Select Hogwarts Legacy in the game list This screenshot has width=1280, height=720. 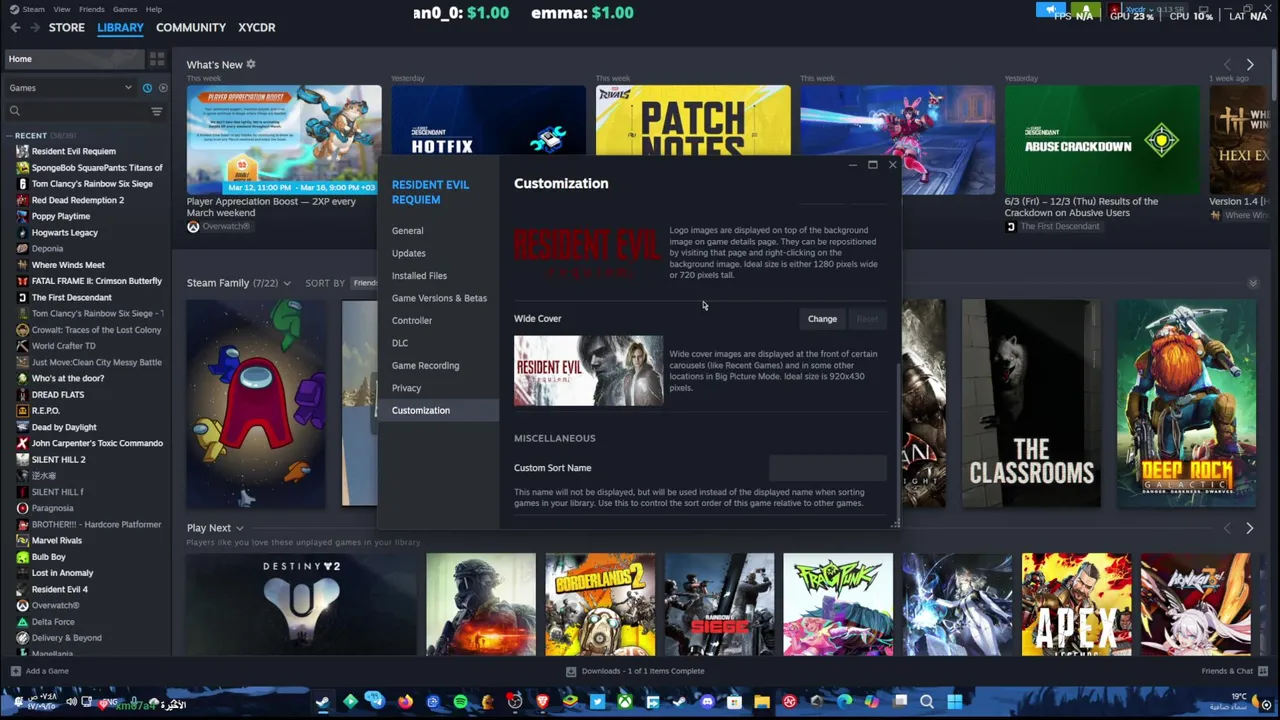click(65, 233)
